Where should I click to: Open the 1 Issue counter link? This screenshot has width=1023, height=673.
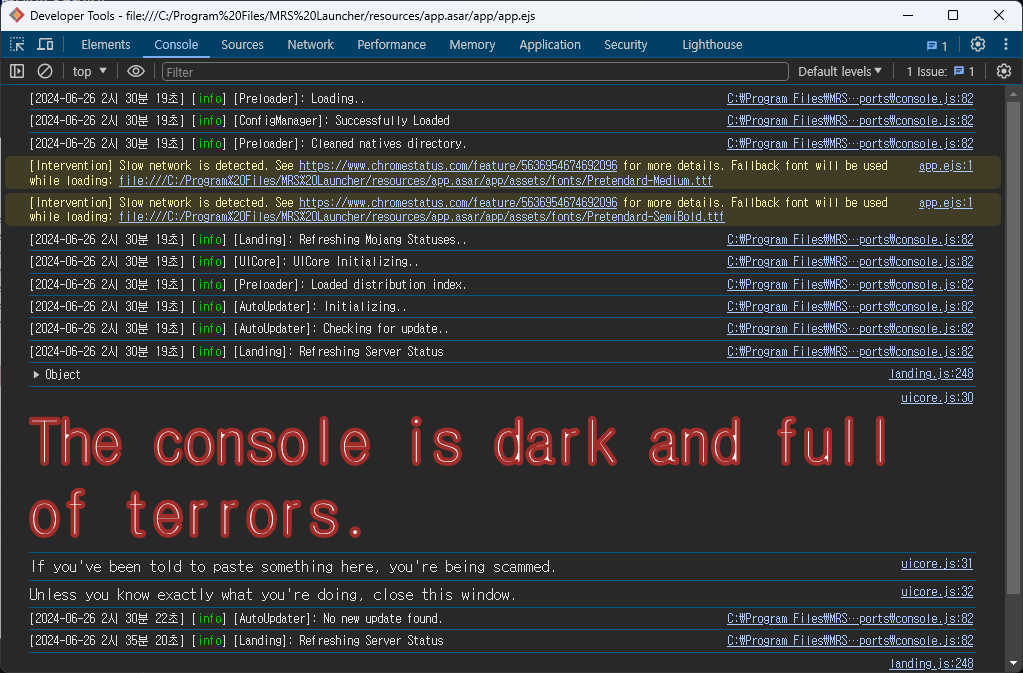pyautogui.click(x=940, y=71)
